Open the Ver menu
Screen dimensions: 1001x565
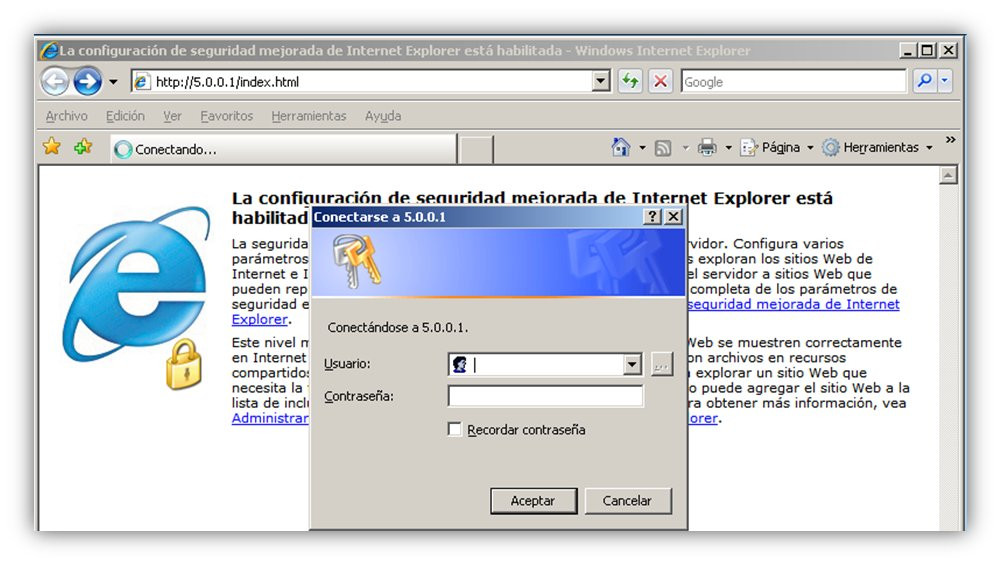172,116
